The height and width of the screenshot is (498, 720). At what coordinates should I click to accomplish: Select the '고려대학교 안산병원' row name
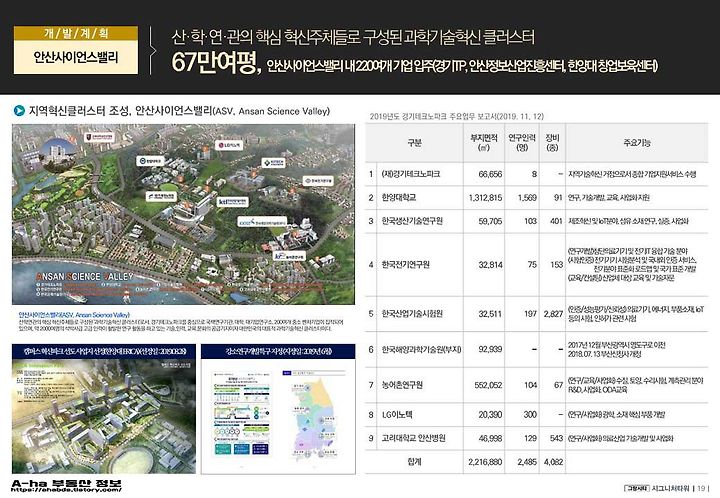413,438
